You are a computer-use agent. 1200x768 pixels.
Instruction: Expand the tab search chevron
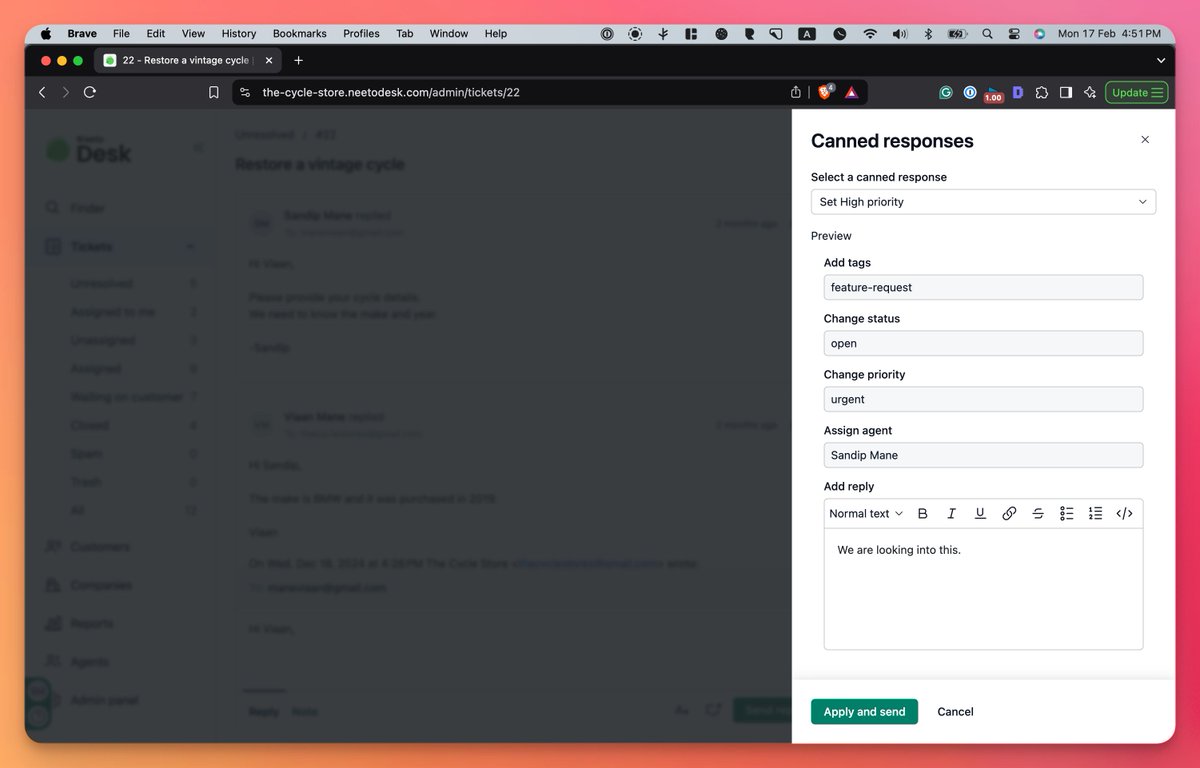pos(1159,60)
